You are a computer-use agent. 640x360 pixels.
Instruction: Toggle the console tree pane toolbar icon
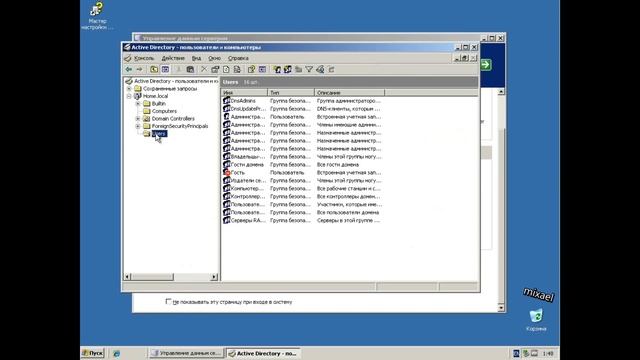click(x=165, y=69)
